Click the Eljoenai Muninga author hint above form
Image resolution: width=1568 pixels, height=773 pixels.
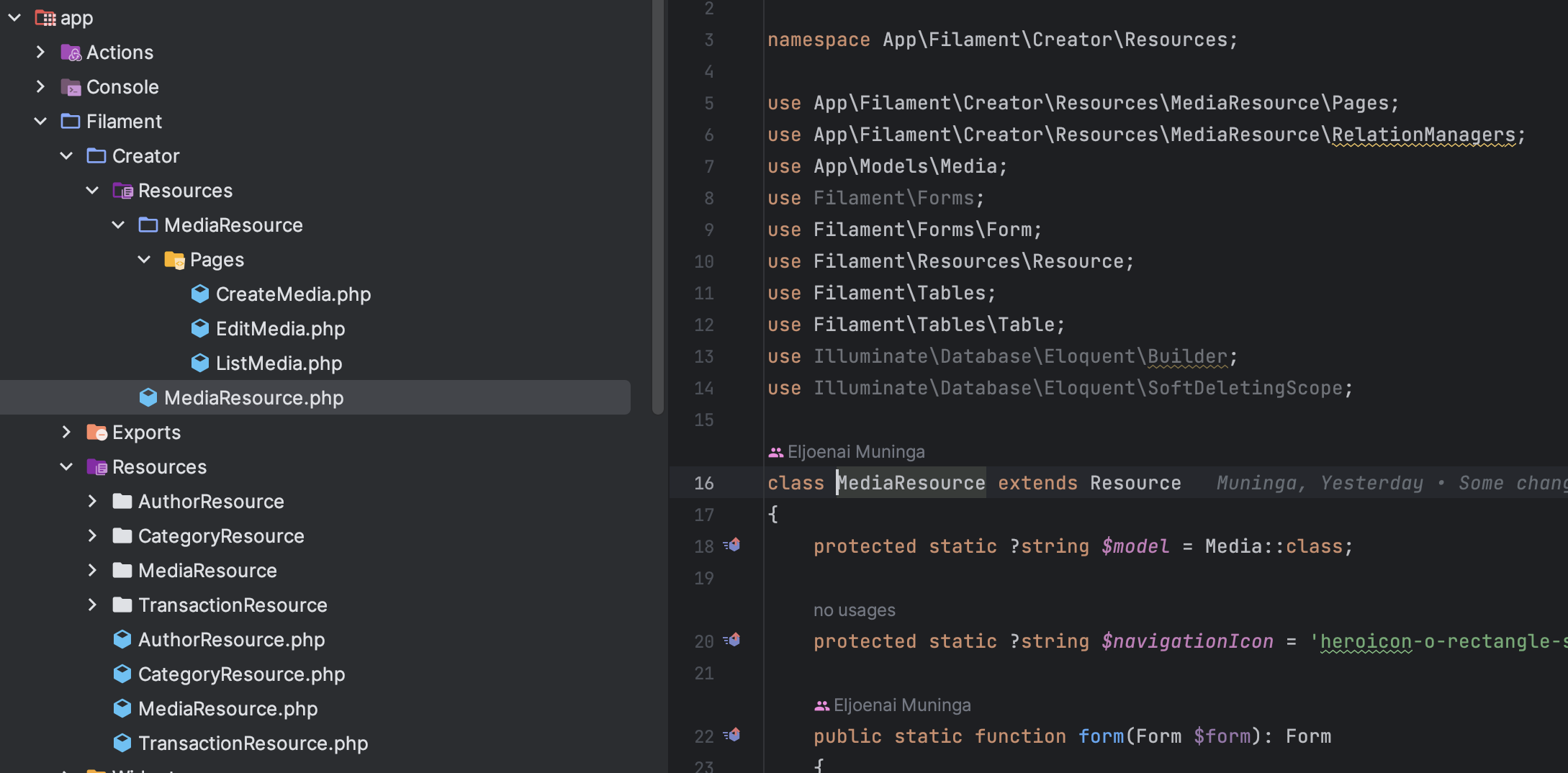901,705
